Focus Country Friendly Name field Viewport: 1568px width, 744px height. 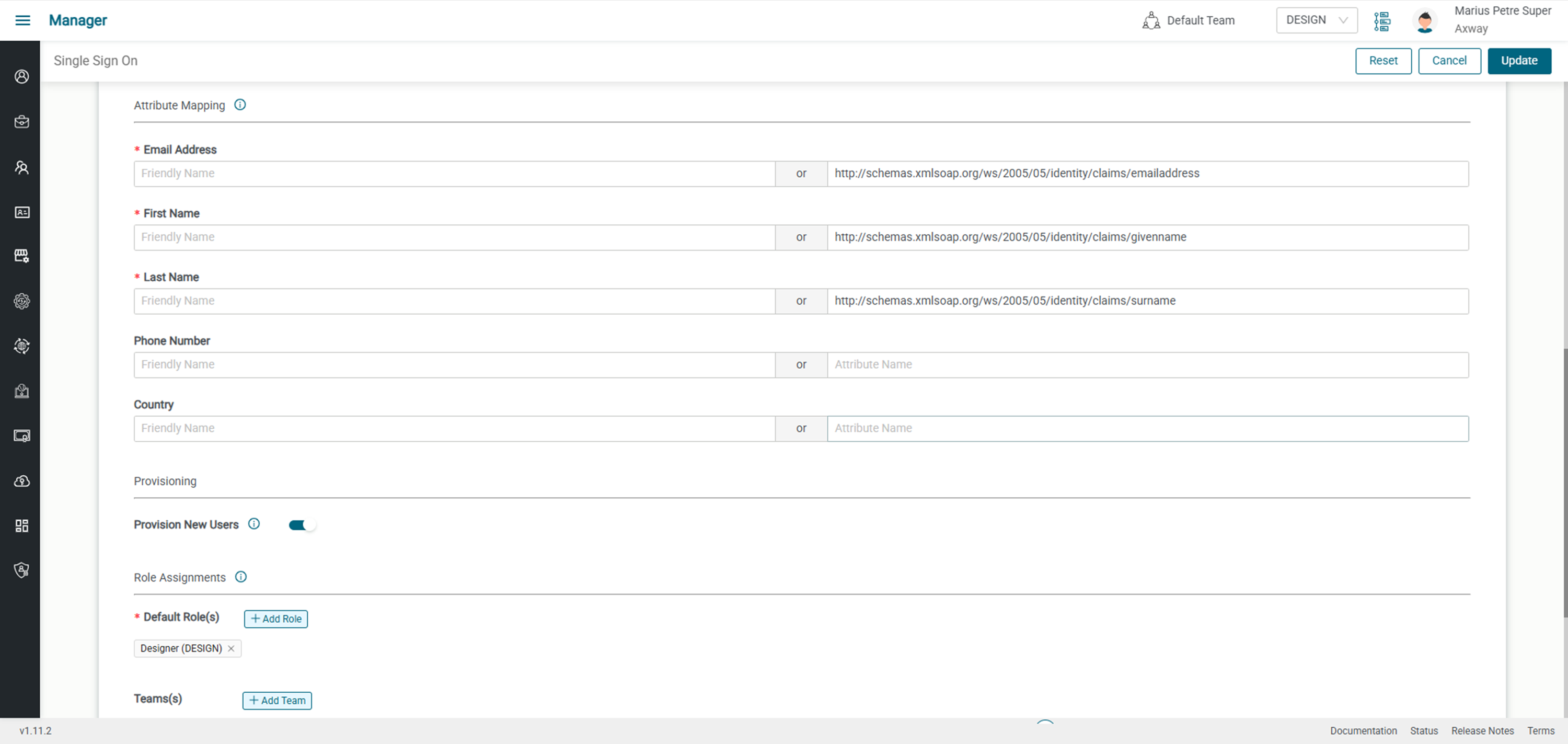(454, 429)
